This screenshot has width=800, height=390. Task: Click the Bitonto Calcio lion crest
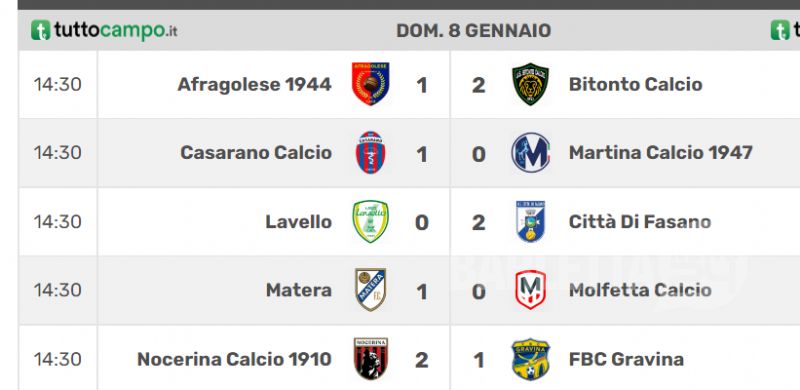pos(531,84)
